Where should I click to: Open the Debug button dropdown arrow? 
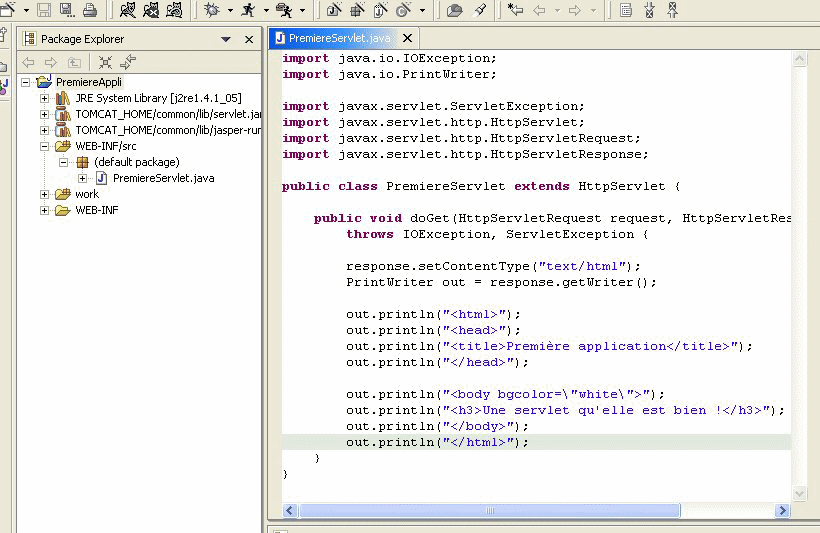[x=229, y=11]
